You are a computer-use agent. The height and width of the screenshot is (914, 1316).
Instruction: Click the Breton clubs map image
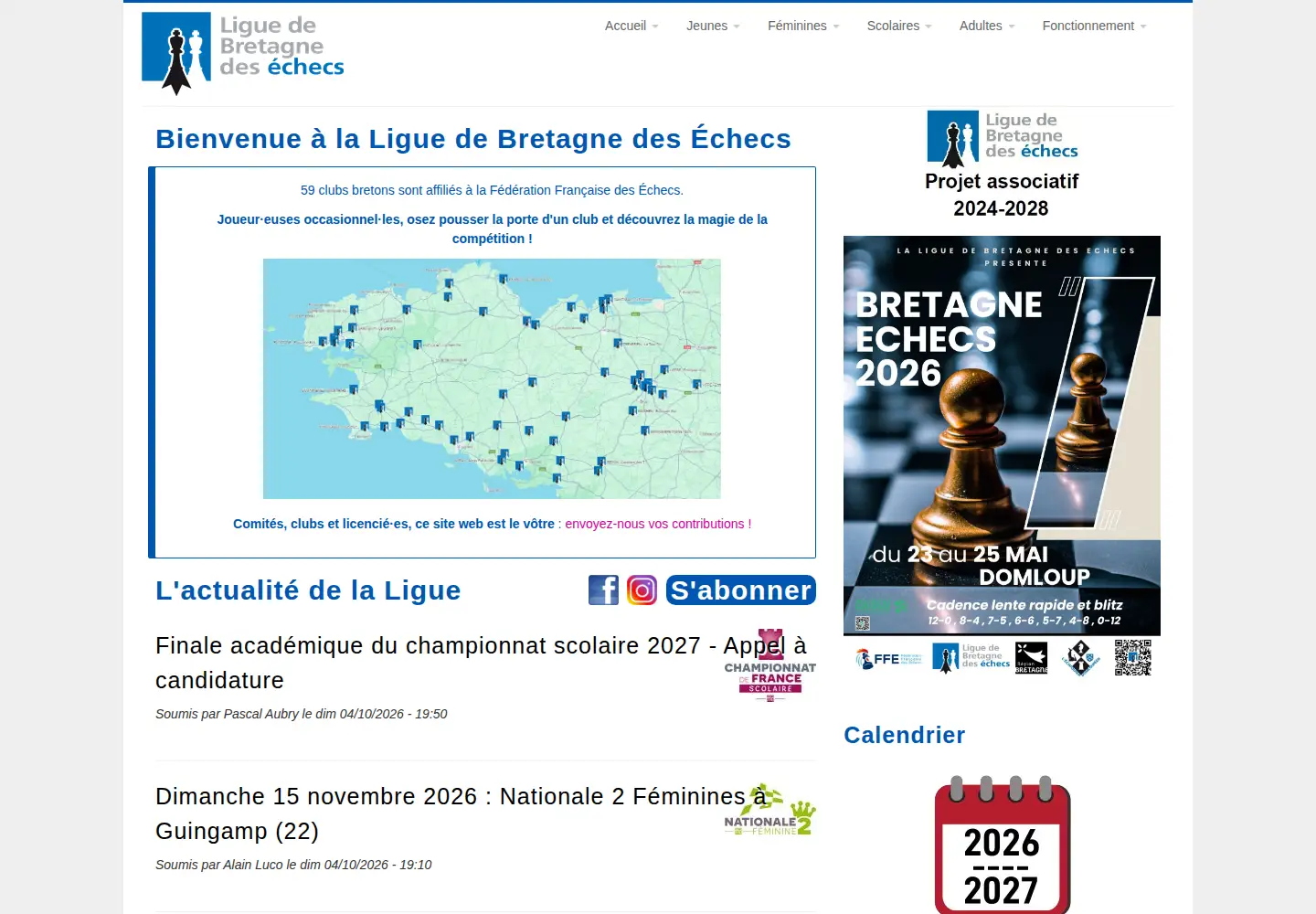click(x=492, y=378)
